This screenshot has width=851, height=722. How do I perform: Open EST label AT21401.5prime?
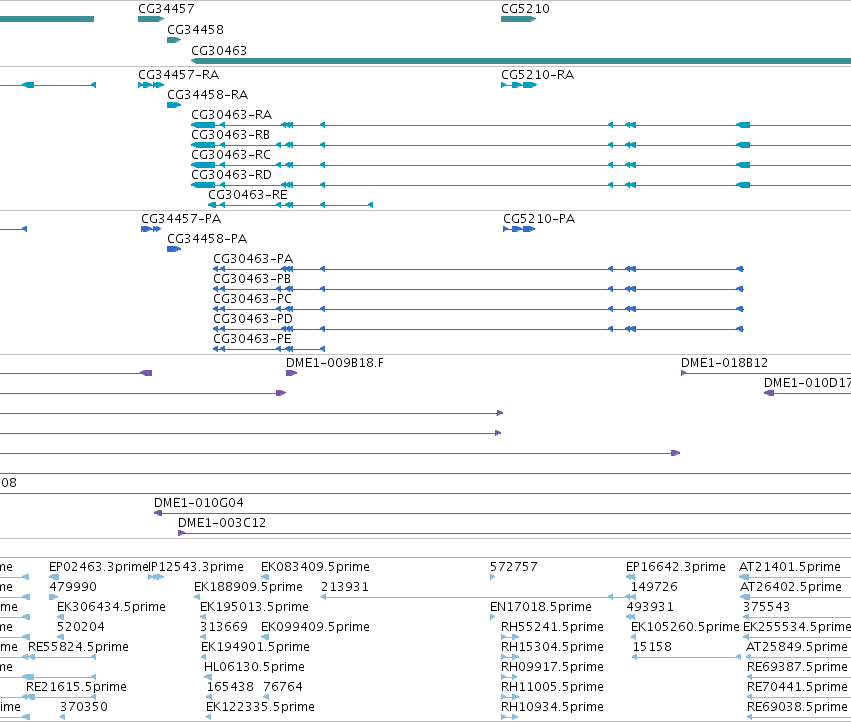(x=790, y=567)
